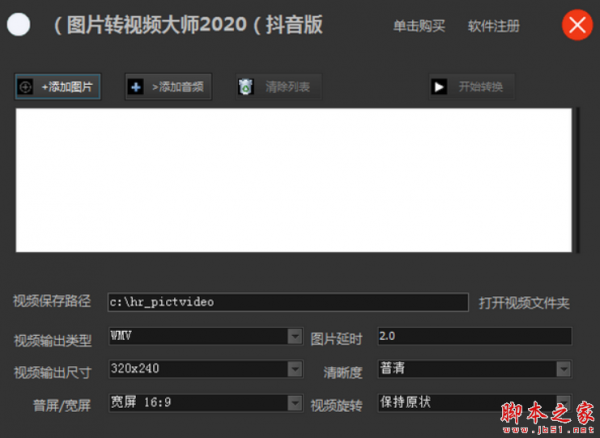Click the 普清 value text

click(392, 368)
